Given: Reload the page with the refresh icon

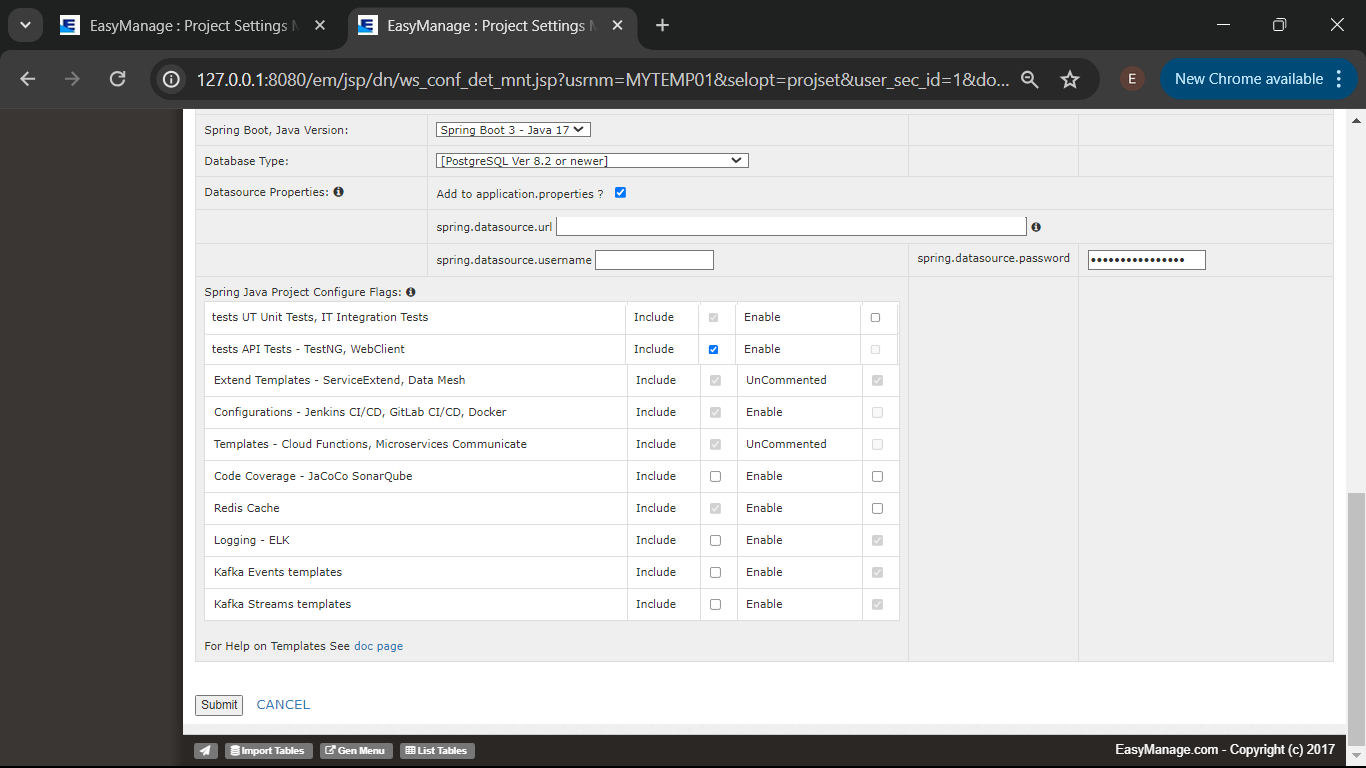Looking at the screenshot, I should pyautogui.click(x=117, y=79).
